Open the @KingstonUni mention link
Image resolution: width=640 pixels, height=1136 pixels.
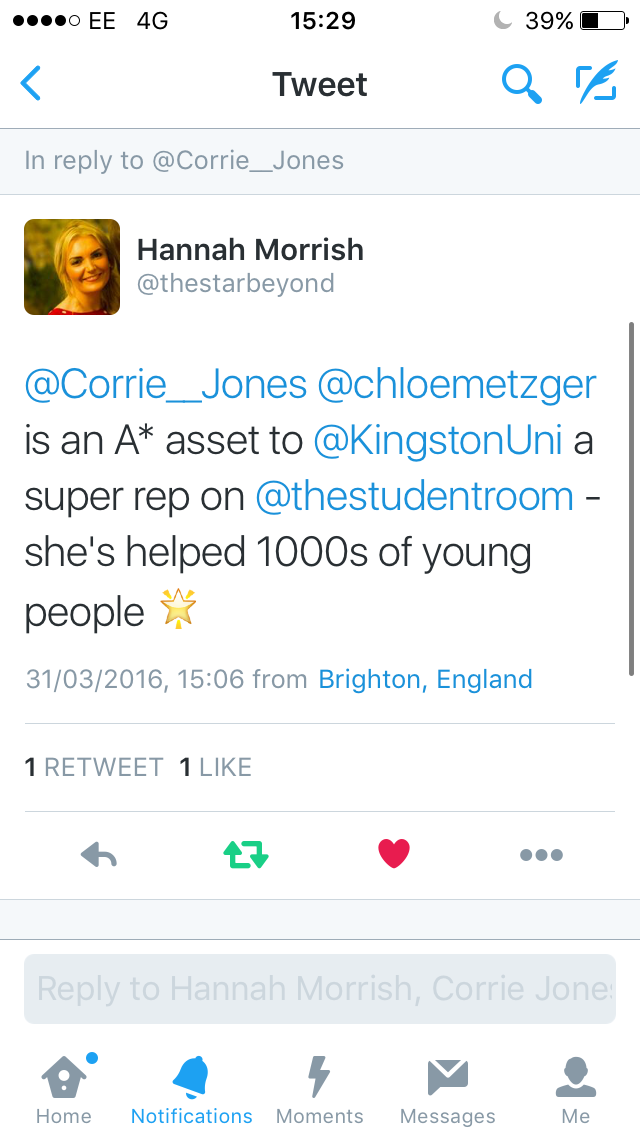[437, 441]
